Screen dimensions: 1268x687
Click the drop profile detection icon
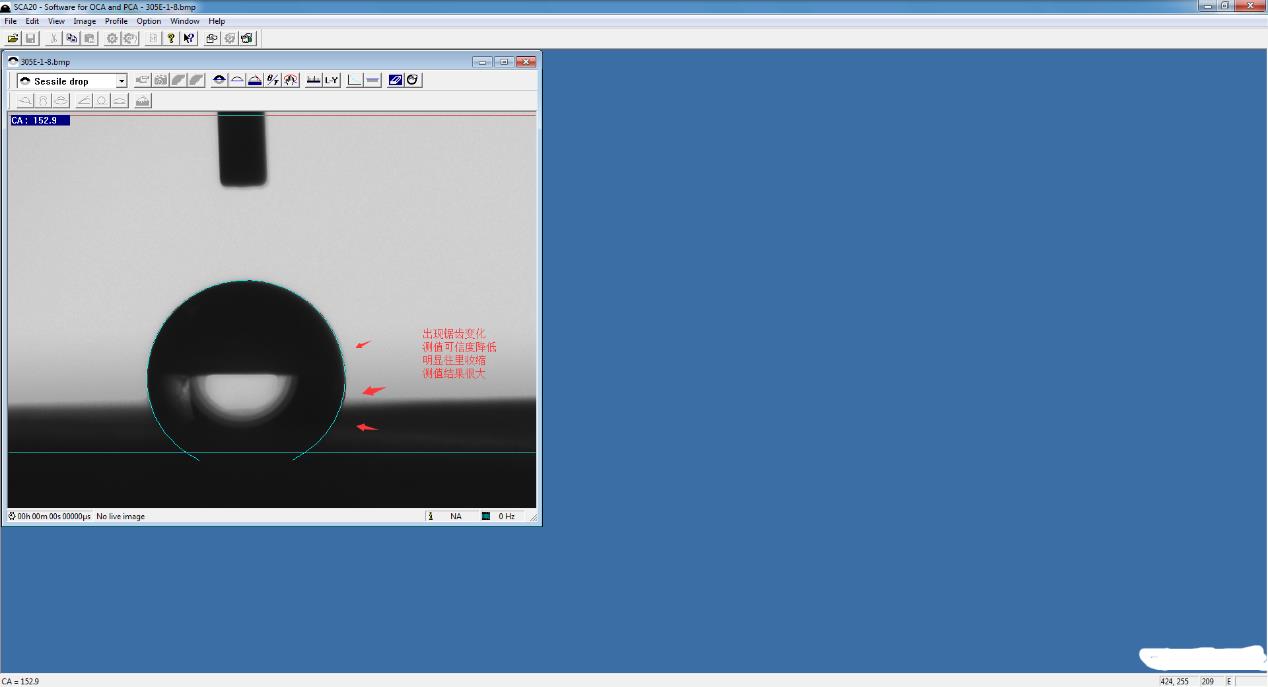pos(219,80)
